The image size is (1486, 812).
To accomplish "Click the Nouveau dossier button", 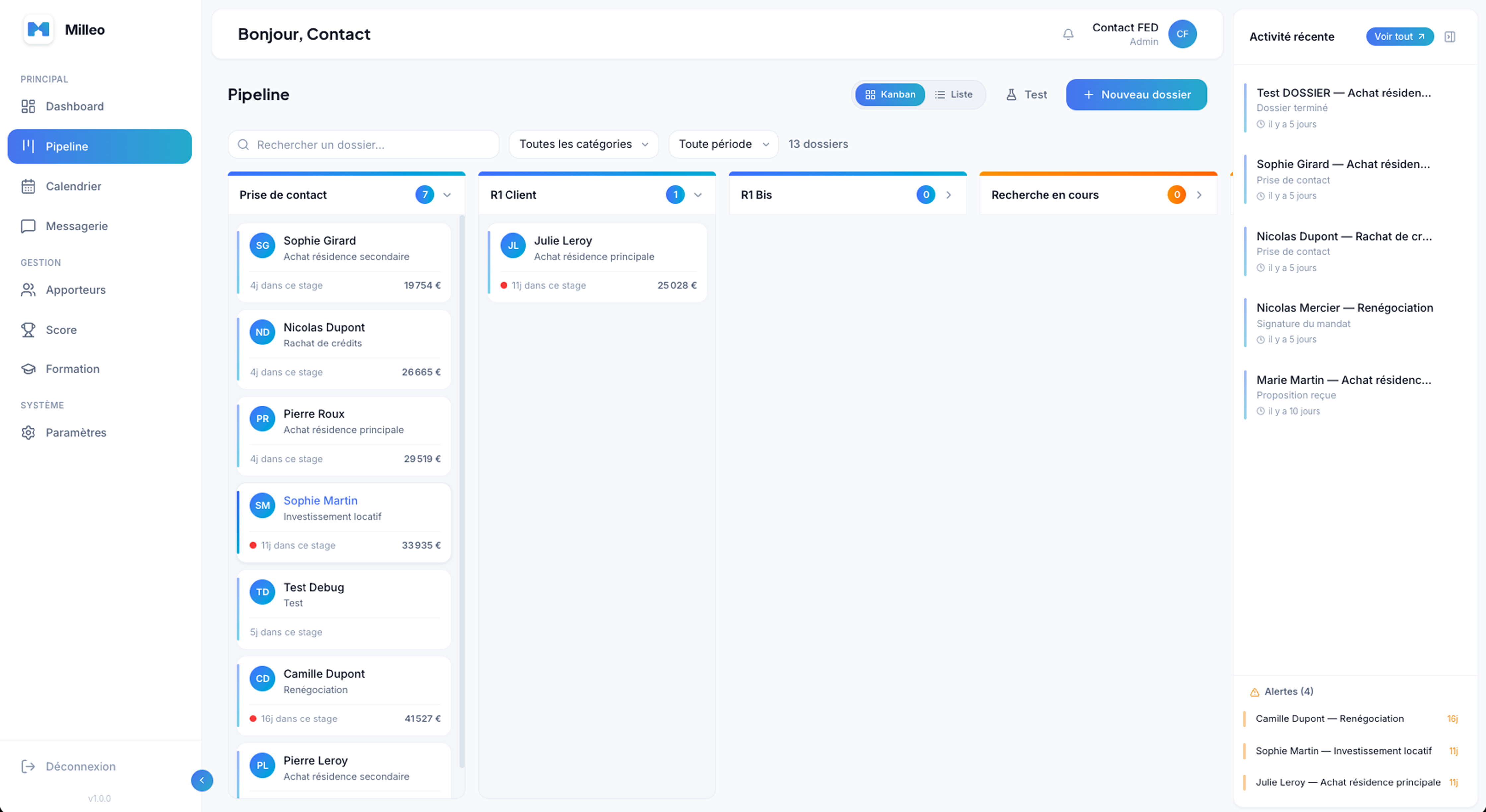I will pos(1136,94).
